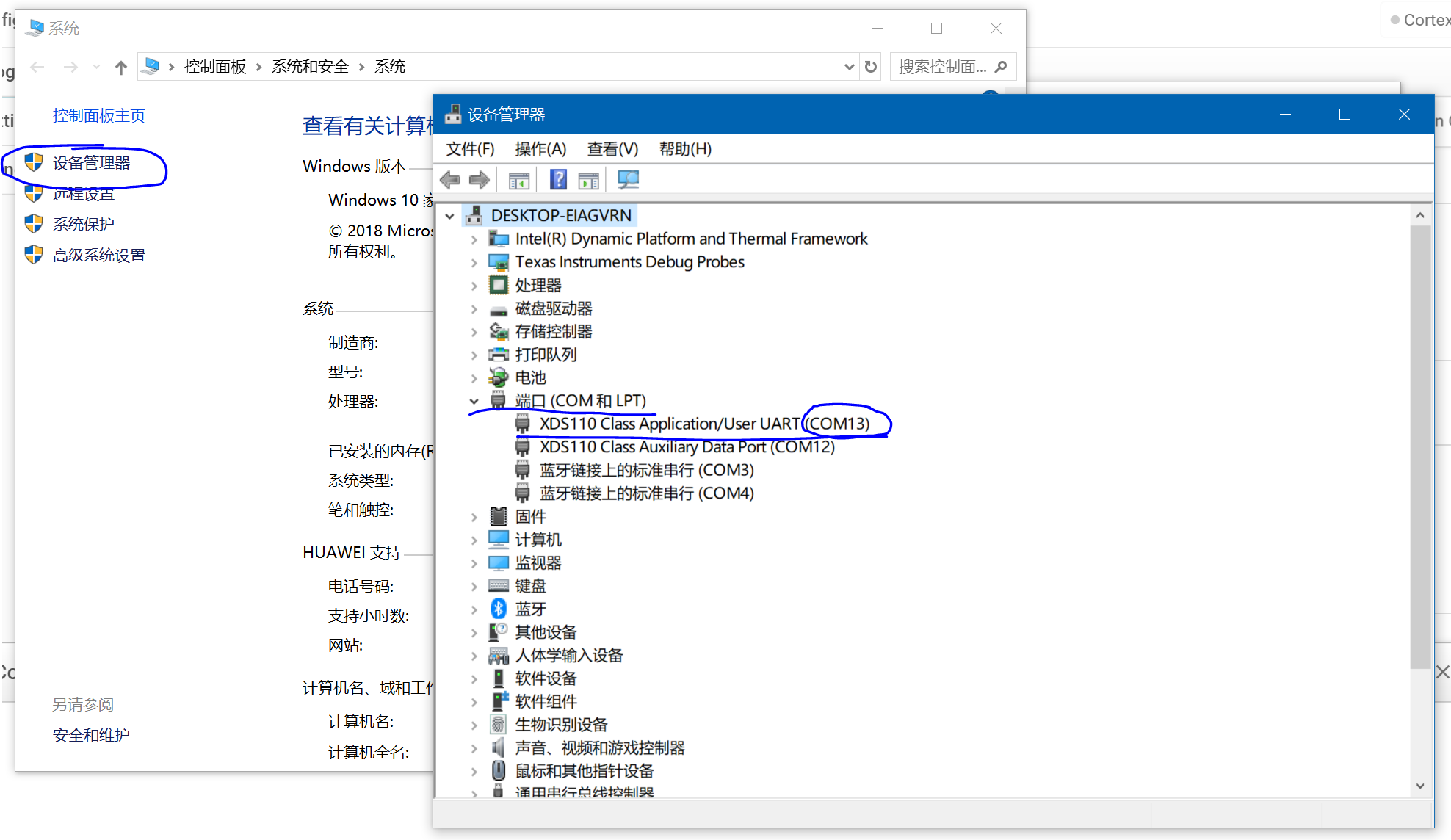This screenshot has width=1451, height=840.
Task: Click the 鼠标和其他指针设备 mouse icon
Action: (499, 771)
